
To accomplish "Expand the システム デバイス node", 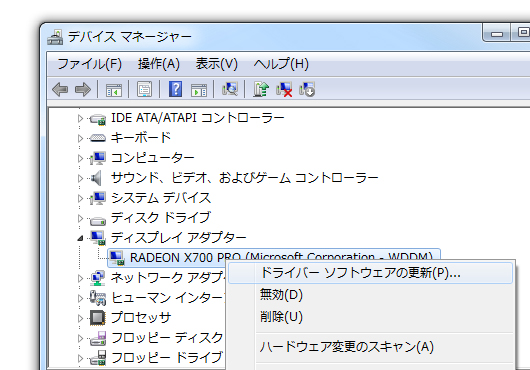I will coord(80,198).
